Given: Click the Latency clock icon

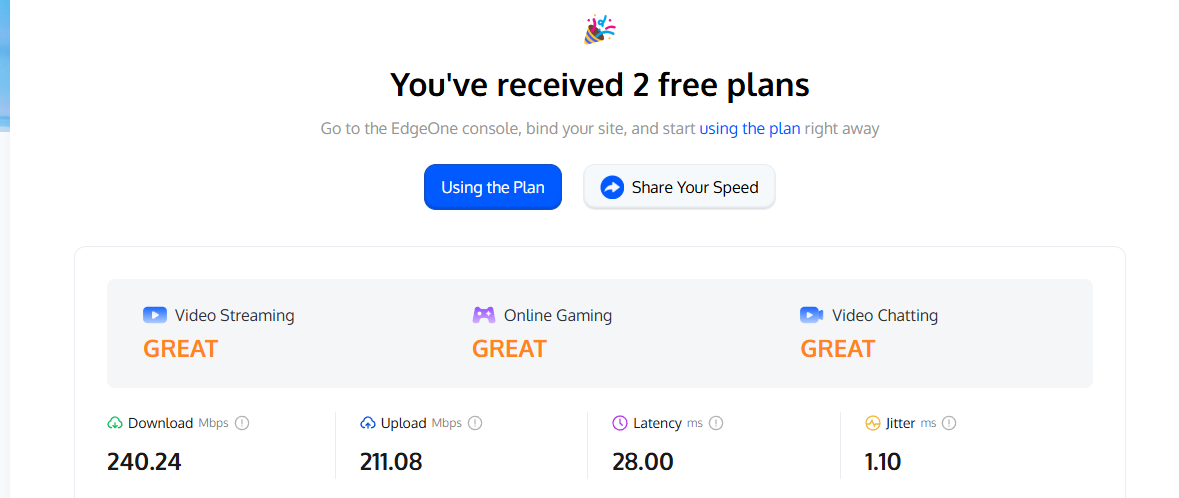Looking at the screenshot, I should pyautogui.click(x=620, y=423).
